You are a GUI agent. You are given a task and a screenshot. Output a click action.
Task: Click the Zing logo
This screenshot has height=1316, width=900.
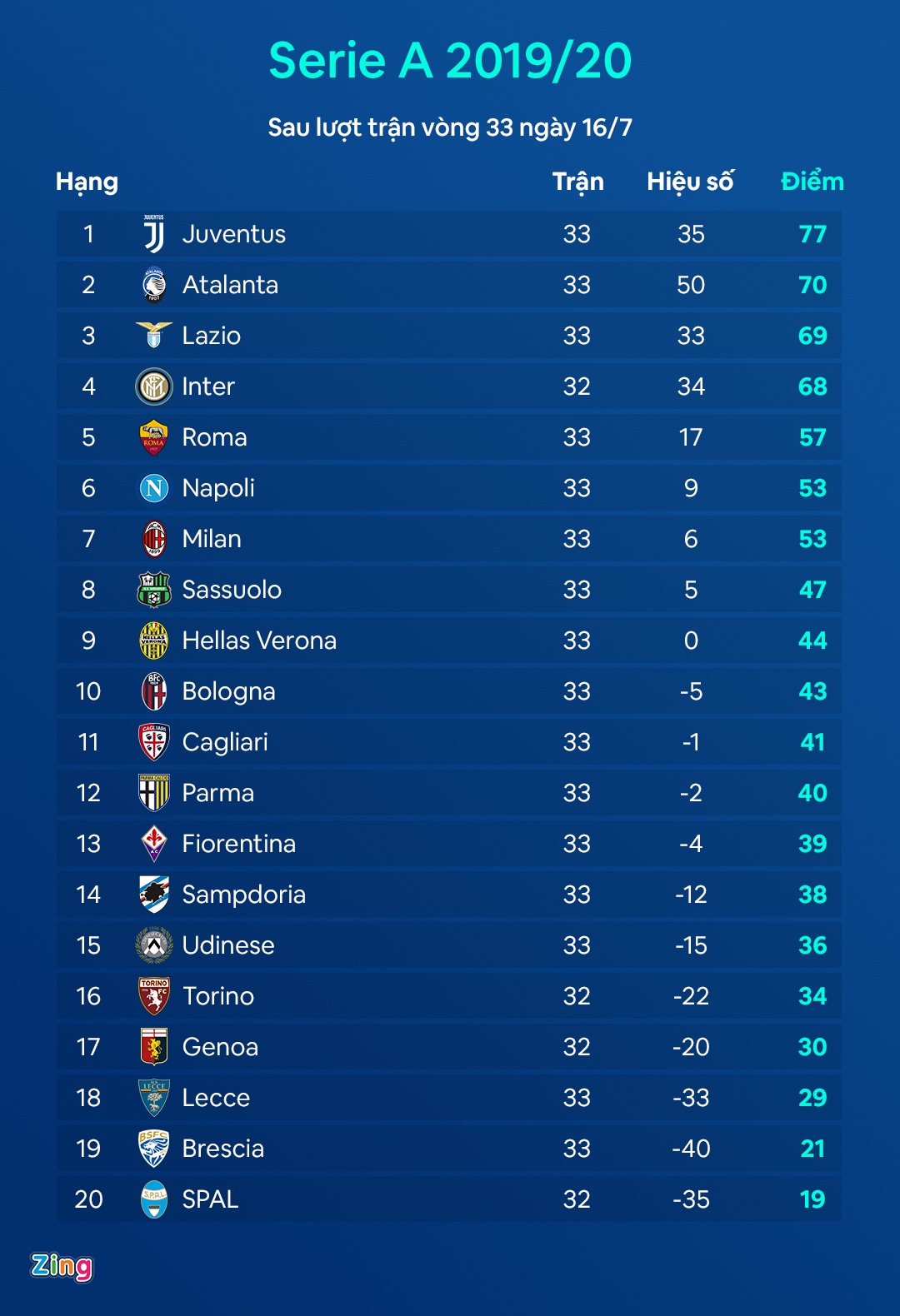click(62, 1267)
